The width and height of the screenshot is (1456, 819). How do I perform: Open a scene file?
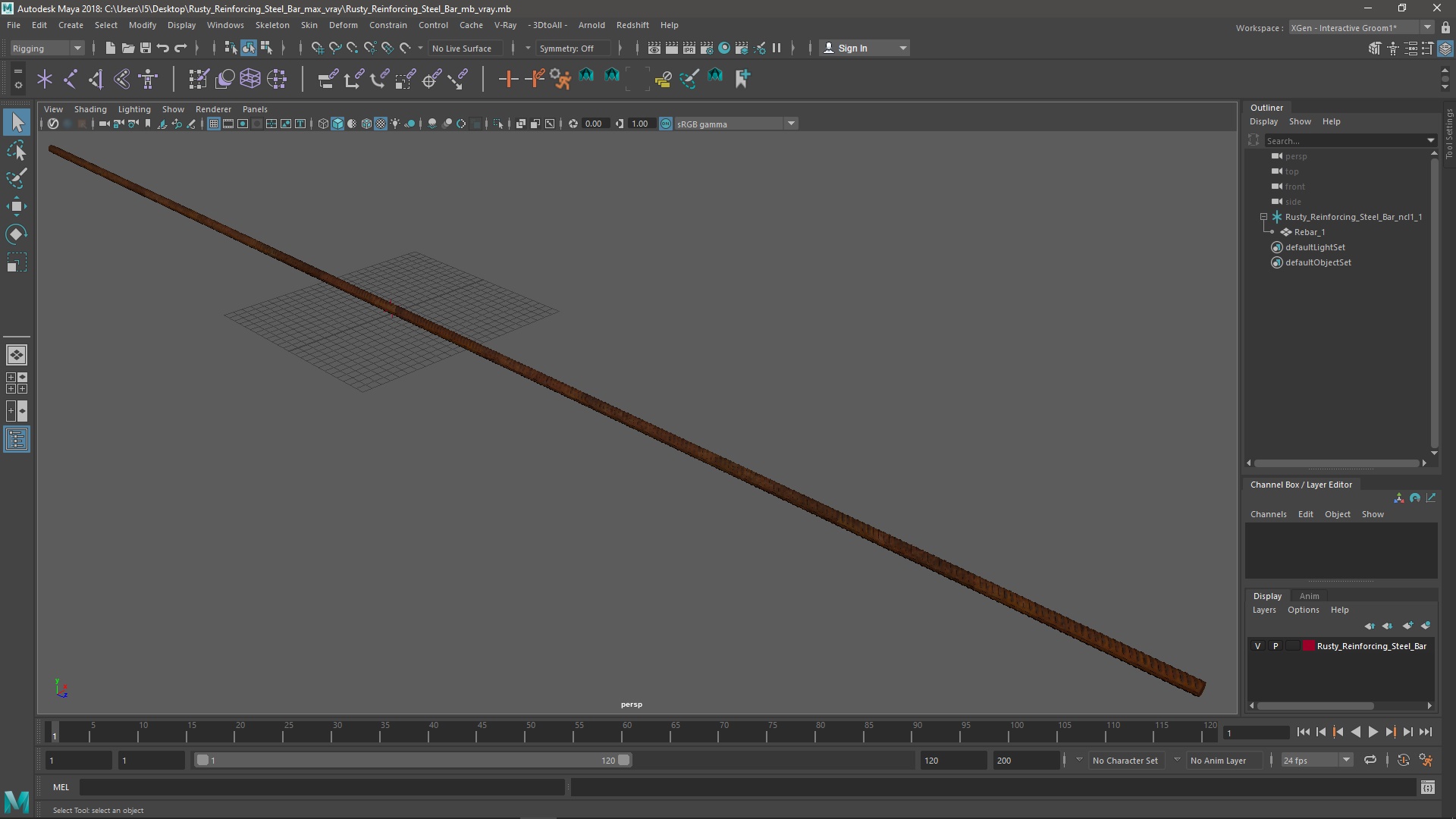pos(128,48)
